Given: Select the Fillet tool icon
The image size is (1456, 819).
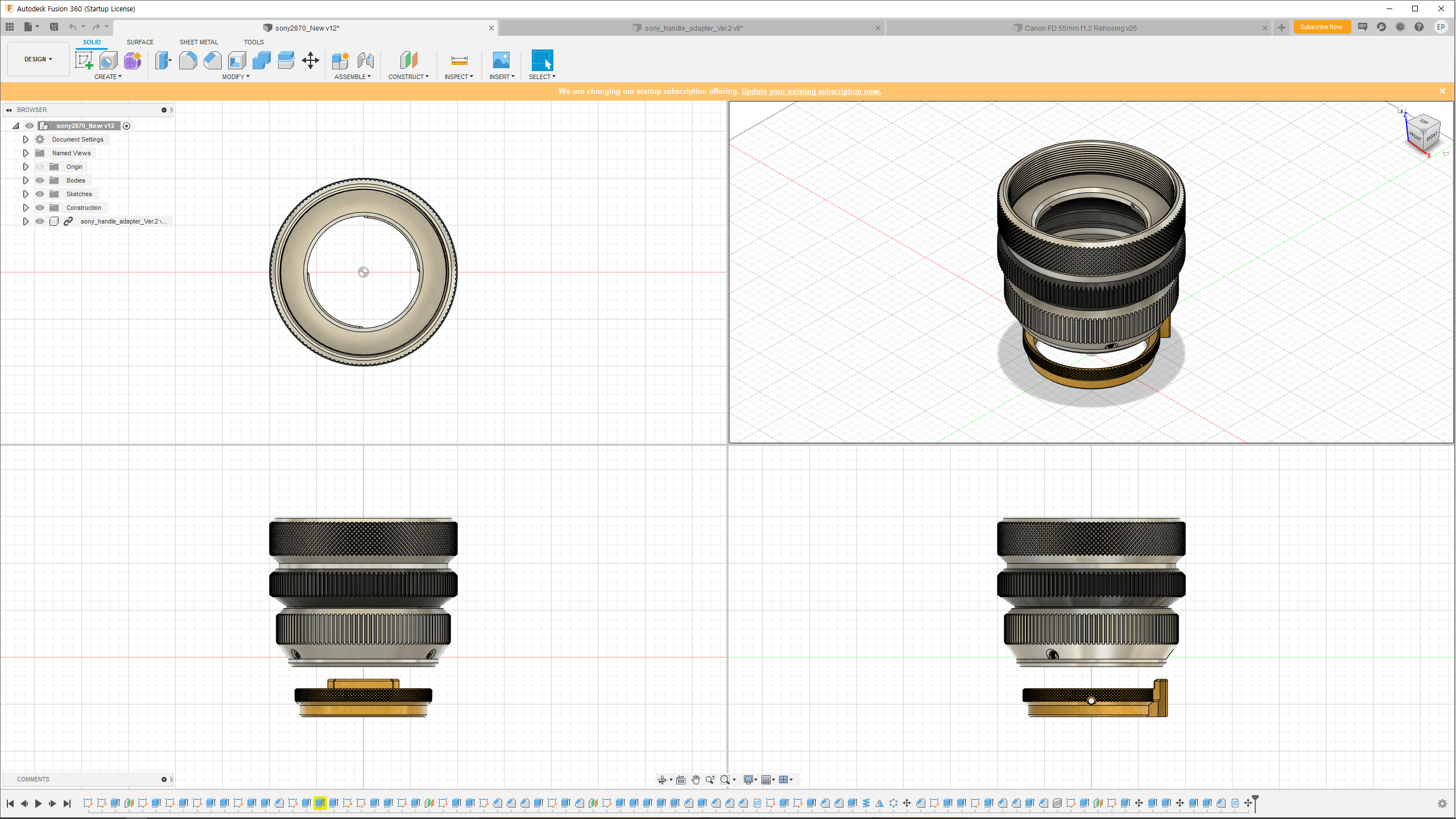Looking at the screenshot, I should [x=188, y=60].
